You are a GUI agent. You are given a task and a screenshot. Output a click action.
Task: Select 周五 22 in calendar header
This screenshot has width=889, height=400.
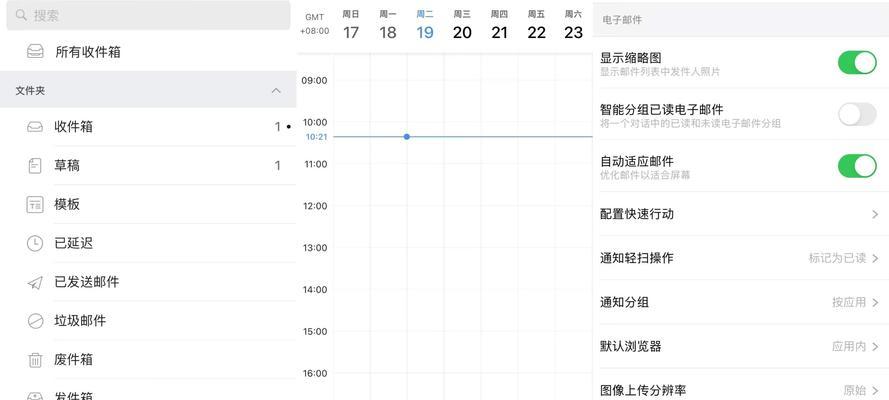[x=536, y=25]
